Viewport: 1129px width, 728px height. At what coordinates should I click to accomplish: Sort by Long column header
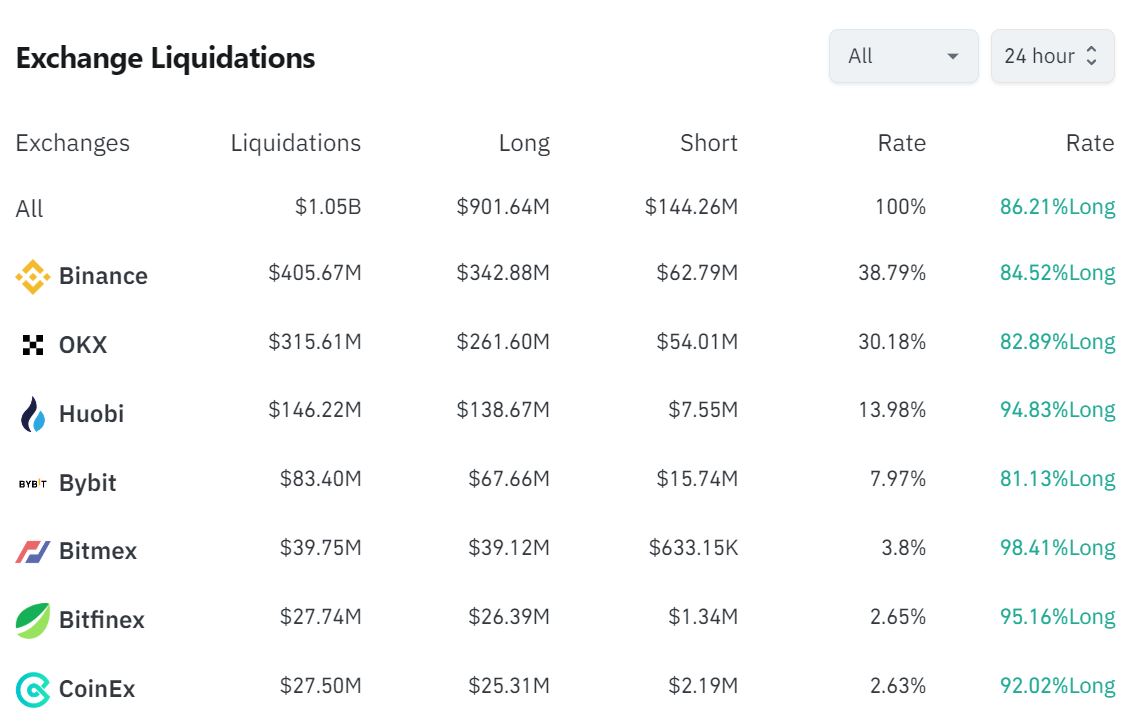524,143
